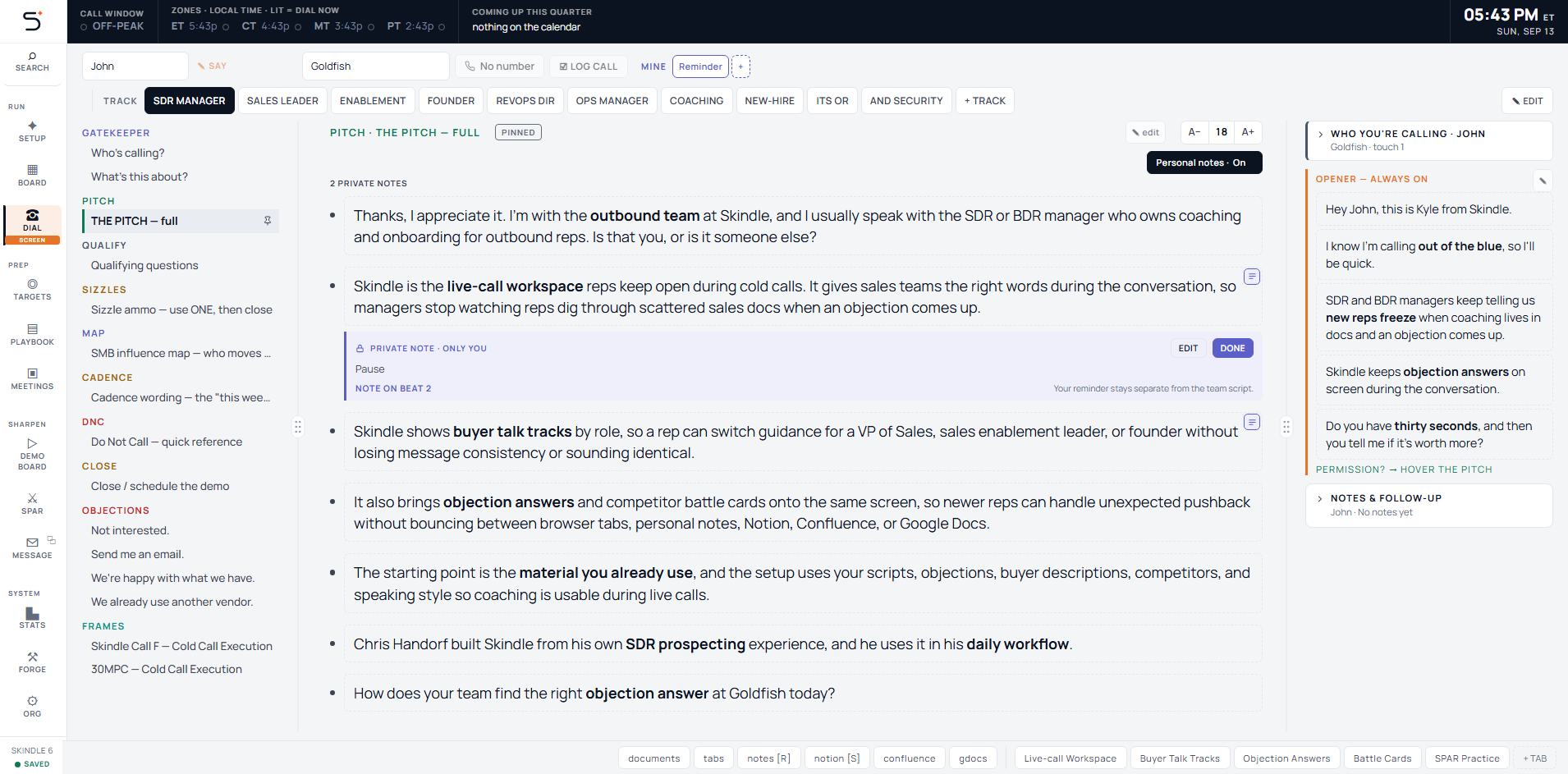Expand the Notes & Follow-Up panel
Viewport: 1568px width, 774px height.
click(x=1429, y=505)
